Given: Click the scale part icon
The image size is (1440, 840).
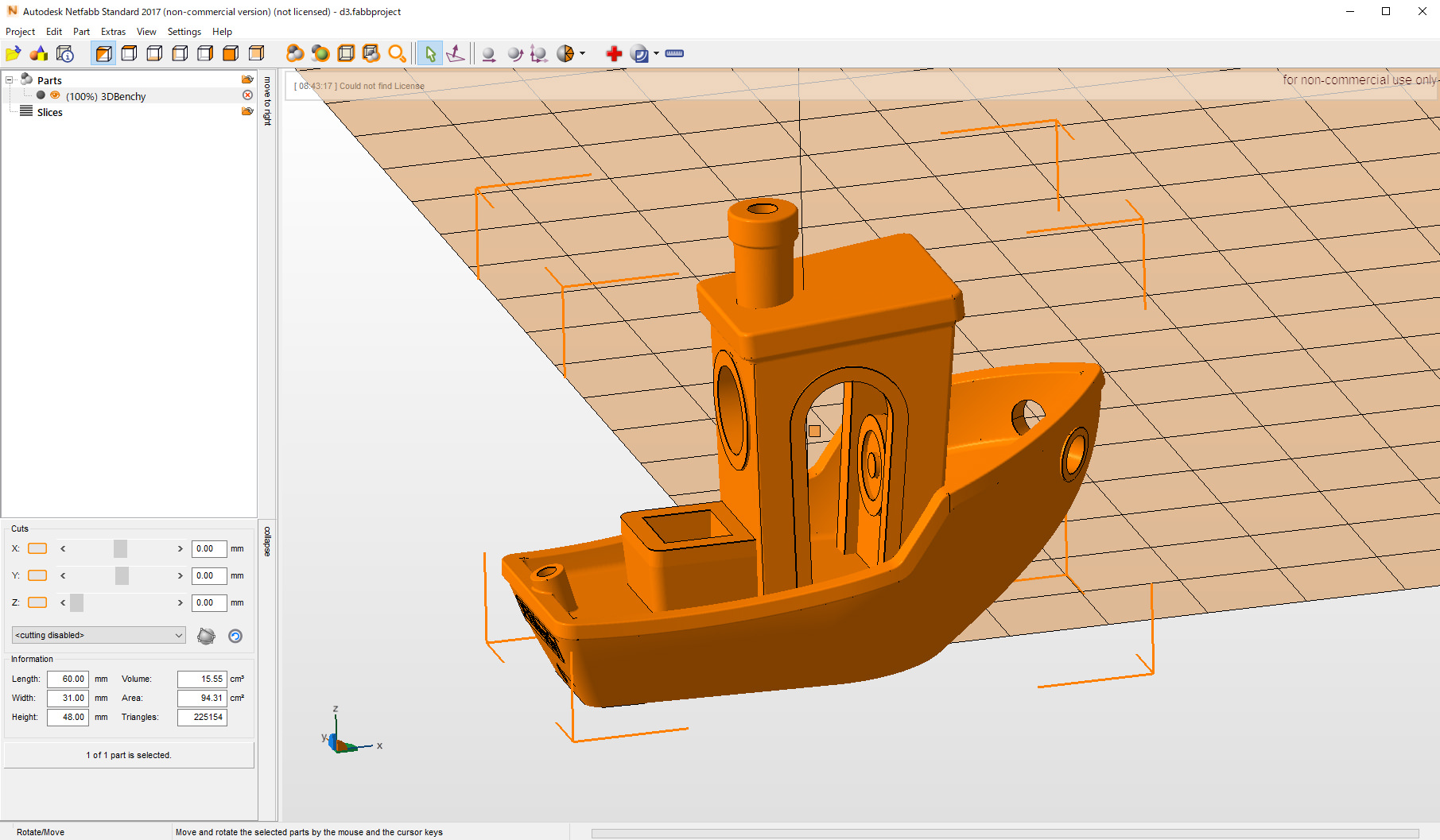Looking at the screenshot, I should click(x=539, y=54).
